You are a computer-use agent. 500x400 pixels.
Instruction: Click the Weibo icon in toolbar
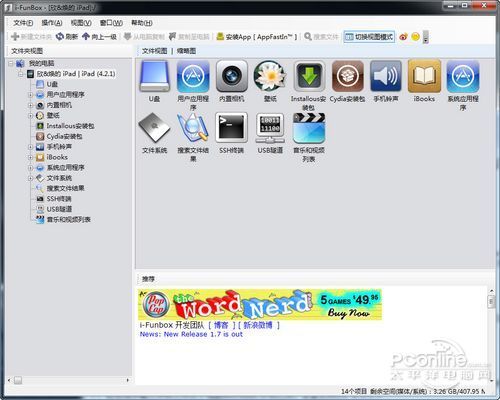pos(403,37)
